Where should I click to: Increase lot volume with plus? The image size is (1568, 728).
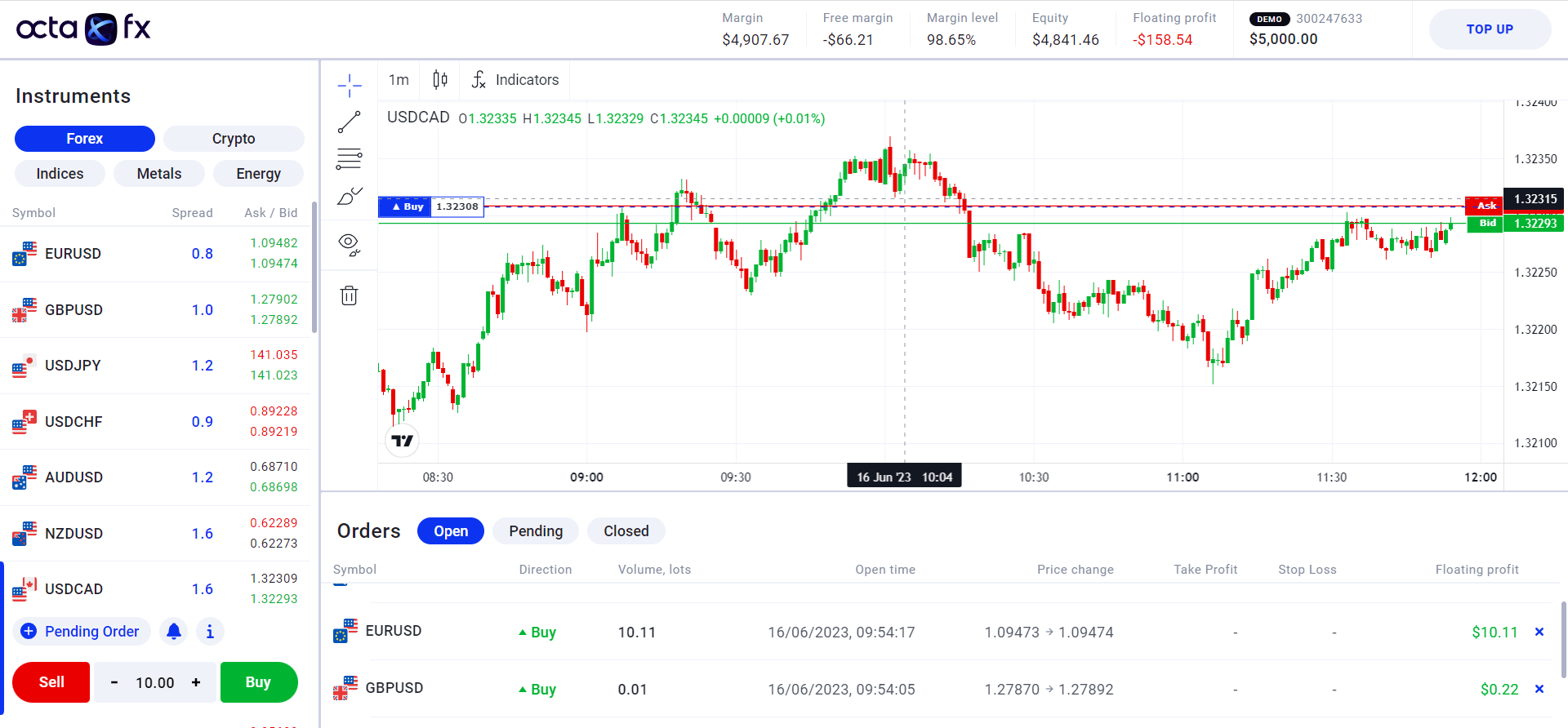pyautogui.click(x=196, y=682)
